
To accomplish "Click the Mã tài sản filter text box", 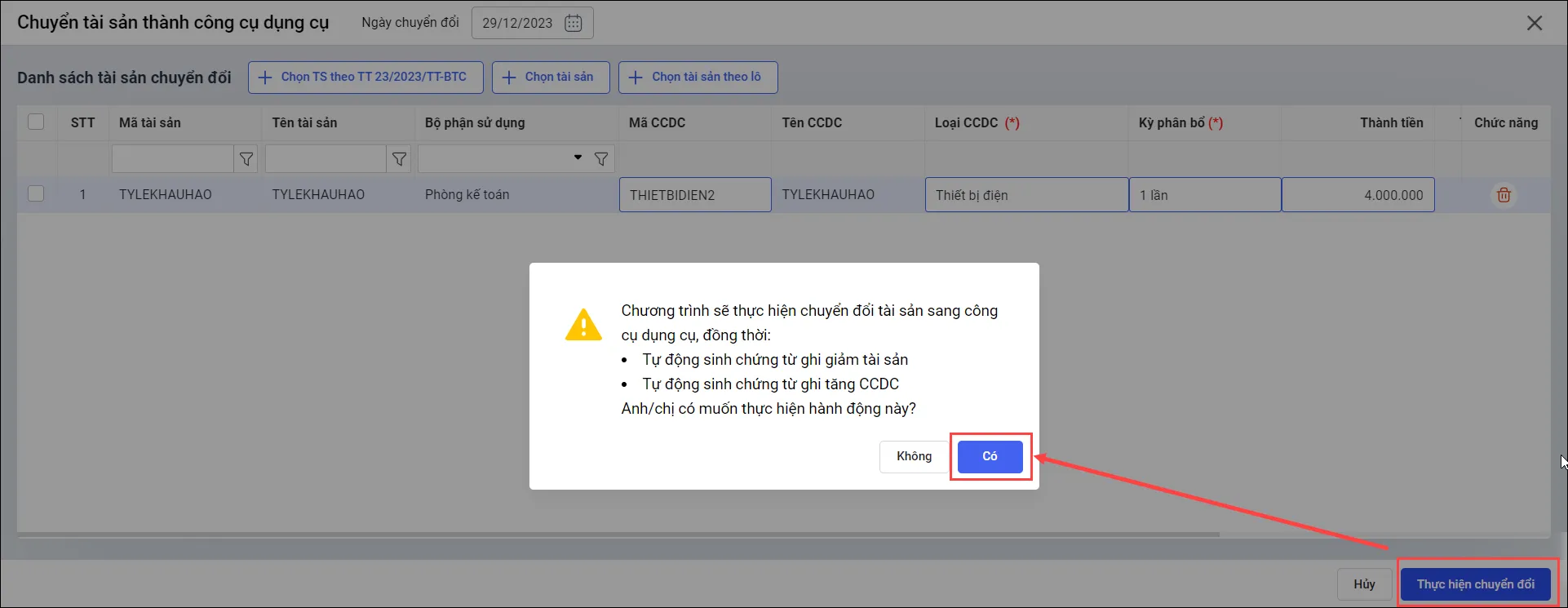I will (173, 159).
